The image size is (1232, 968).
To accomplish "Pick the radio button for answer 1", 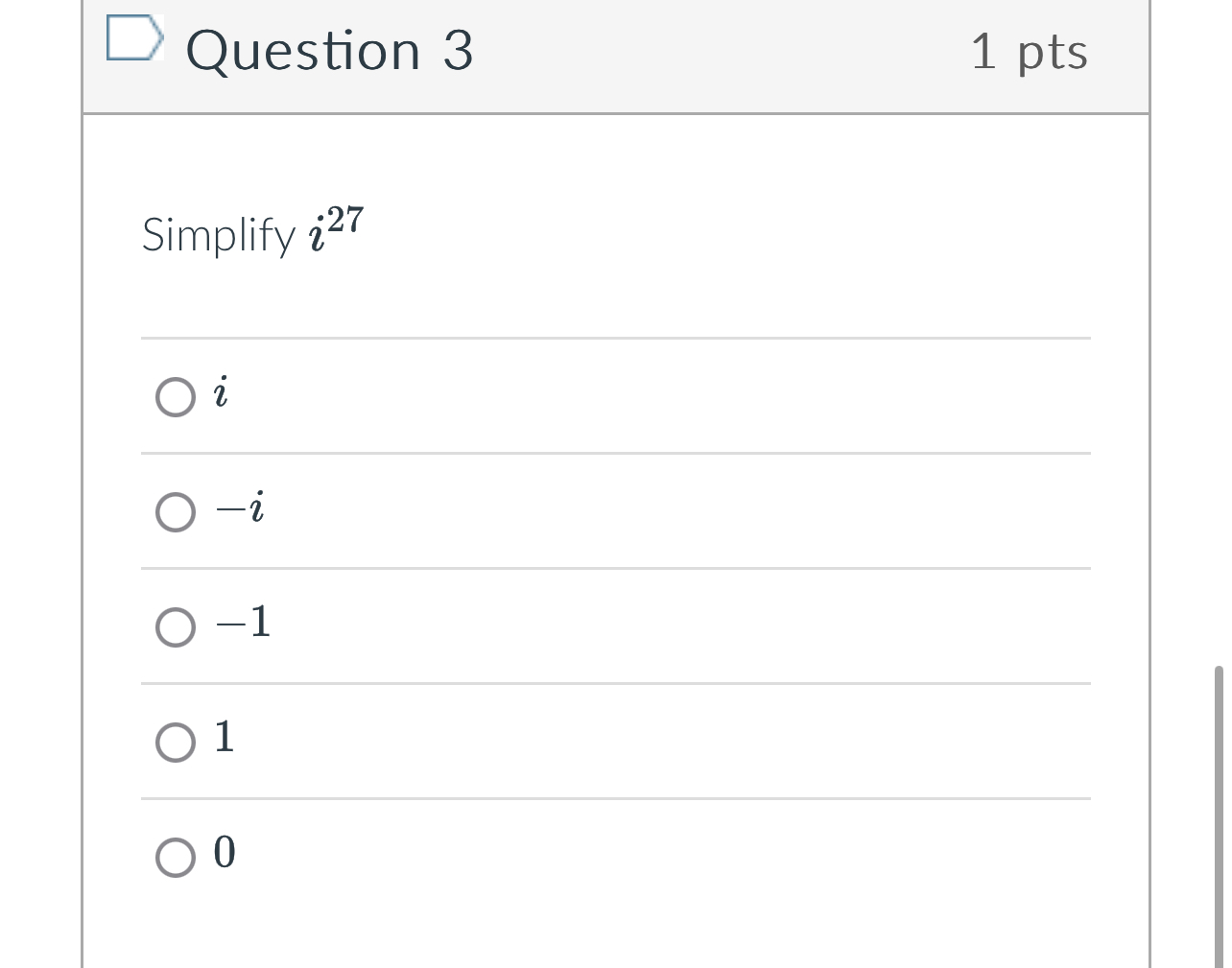I will tap(176, 742).
